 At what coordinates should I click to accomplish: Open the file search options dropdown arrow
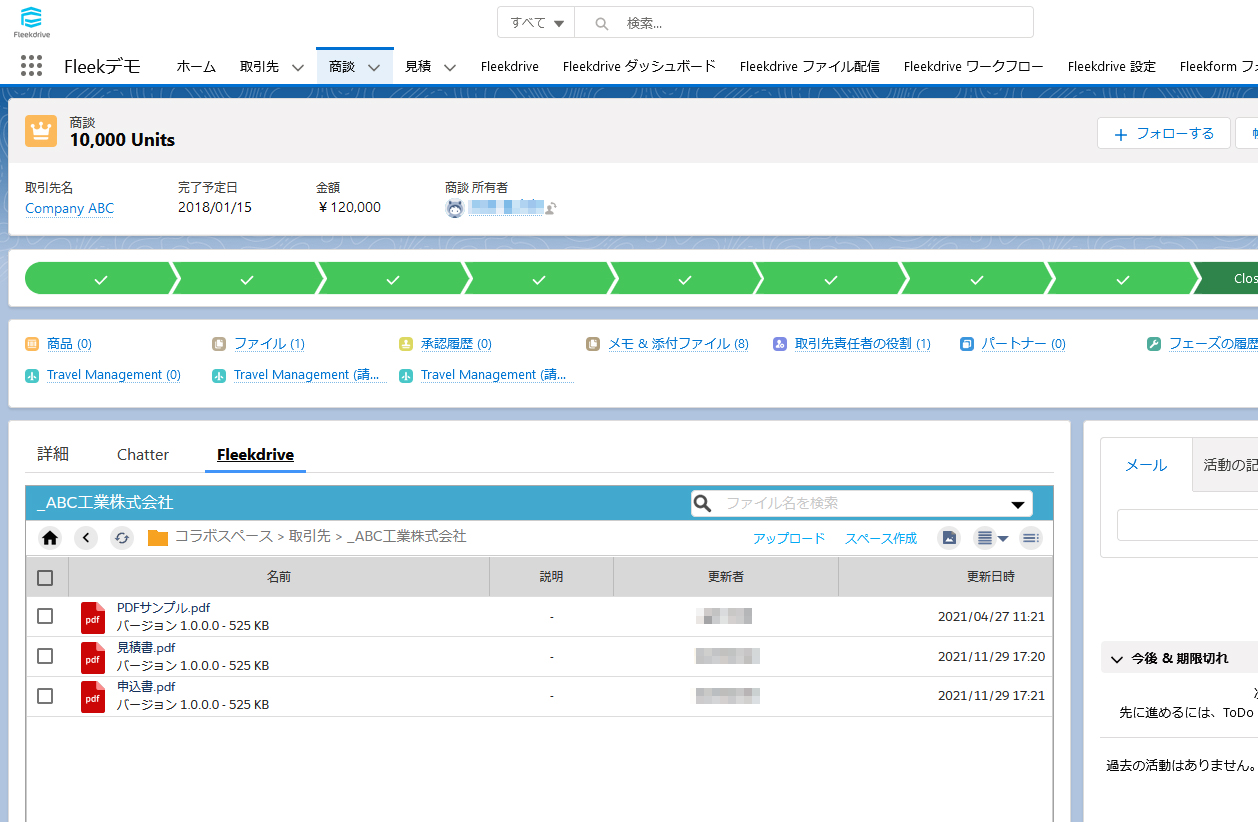point(1018,504)
